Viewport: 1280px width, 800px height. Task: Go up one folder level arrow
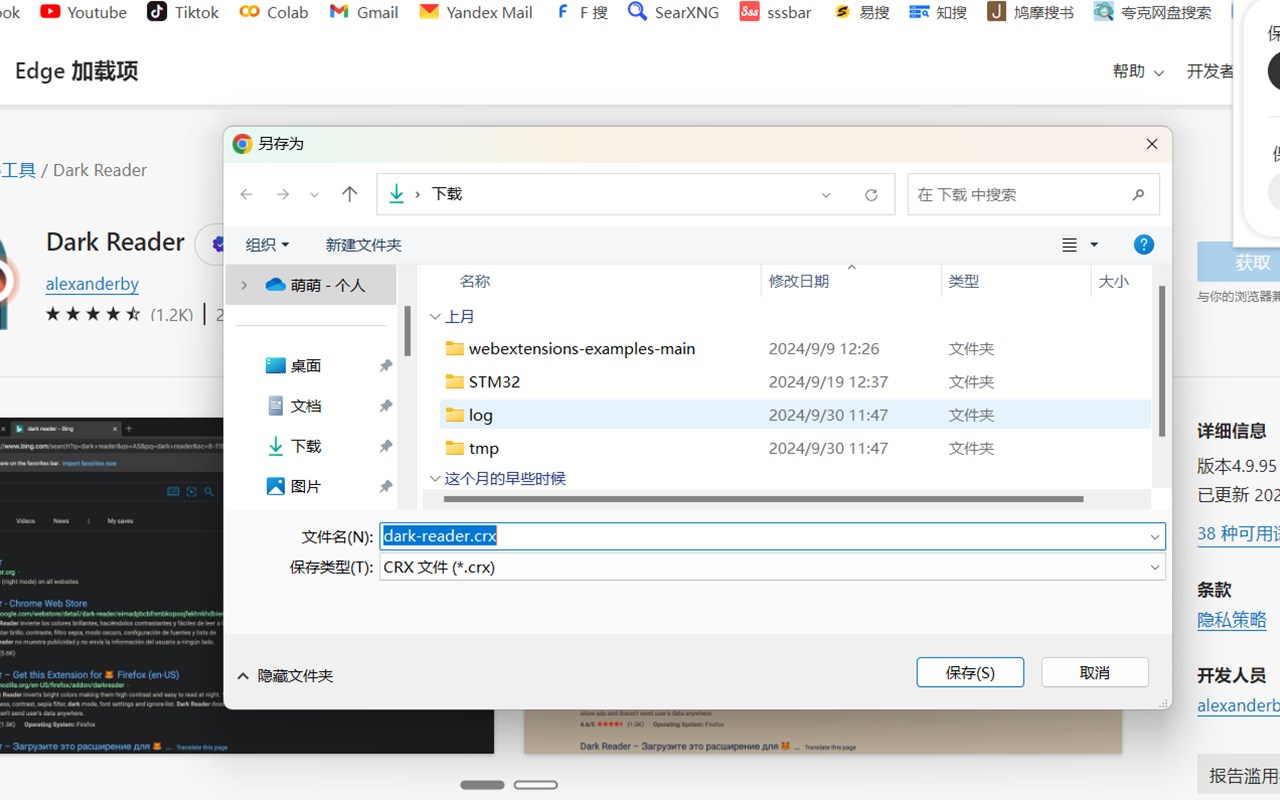coord(349,195)
